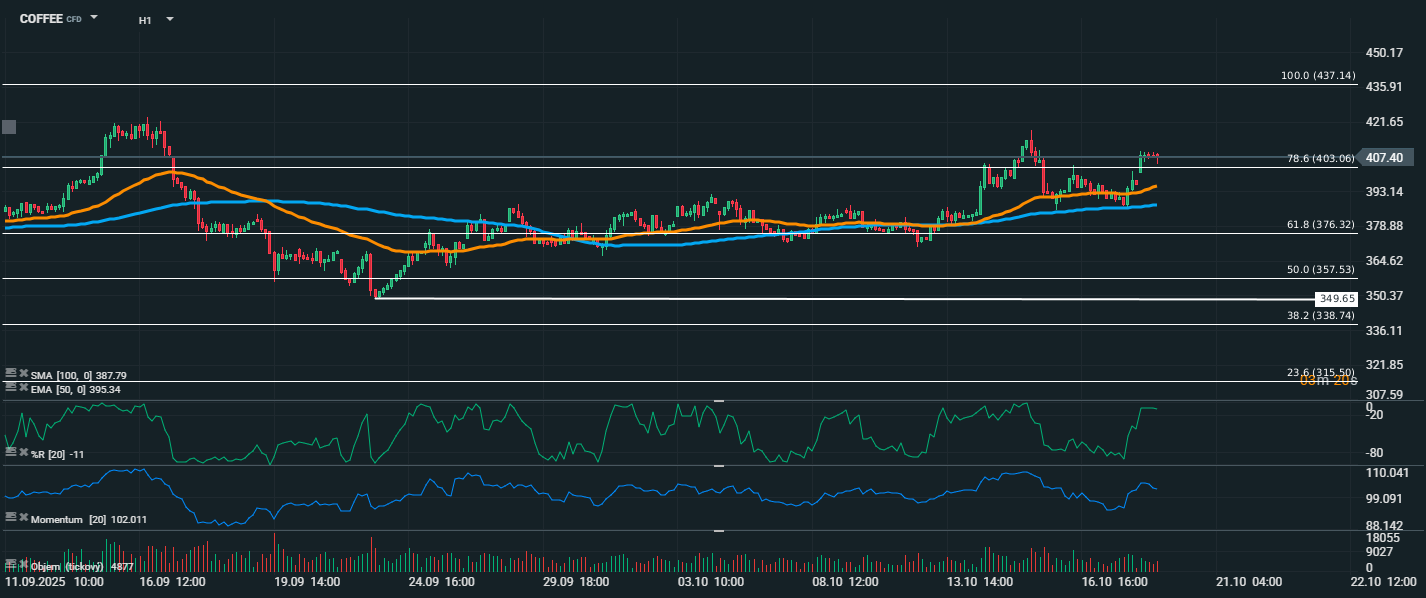
Task: Open settings icon for %R indicator
Action: point(10,453)
